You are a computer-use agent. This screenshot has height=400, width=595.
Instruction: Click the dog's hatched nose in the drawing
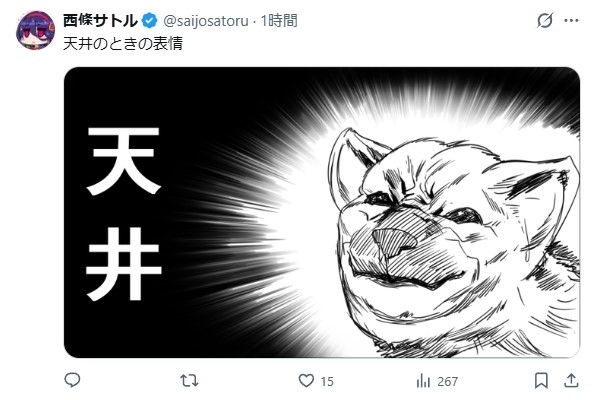coord(393,241)
